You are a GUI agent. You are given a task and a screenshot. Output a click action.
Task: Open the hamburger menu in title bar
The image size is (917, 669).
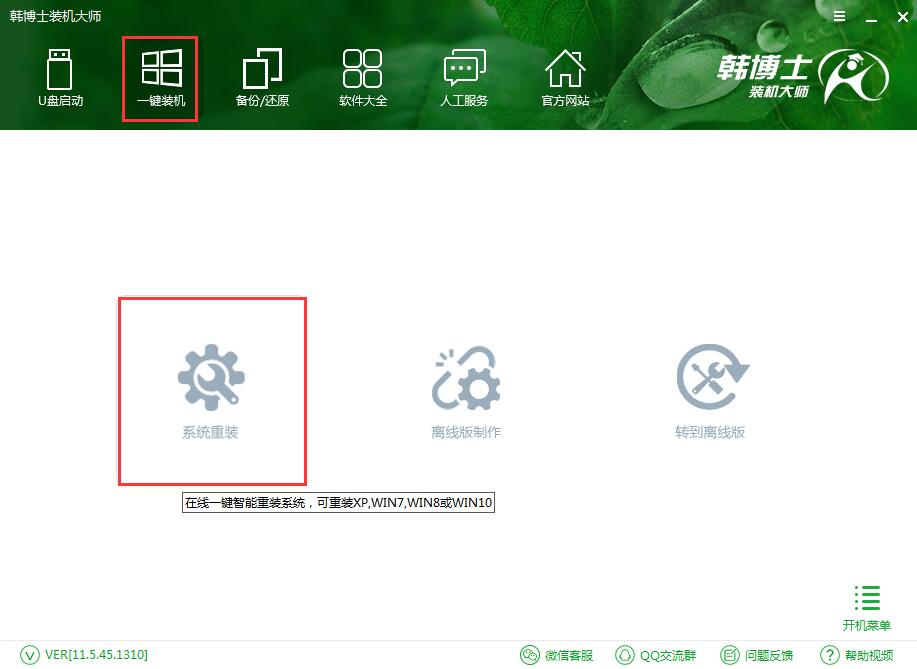838,16
